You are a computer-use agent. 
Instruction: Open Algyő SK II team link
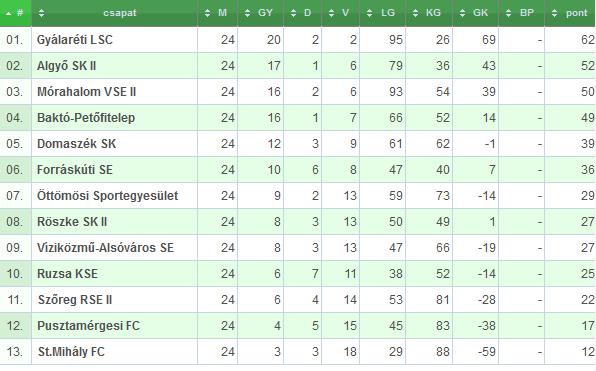pyautogui.click(x=67, y=66)
